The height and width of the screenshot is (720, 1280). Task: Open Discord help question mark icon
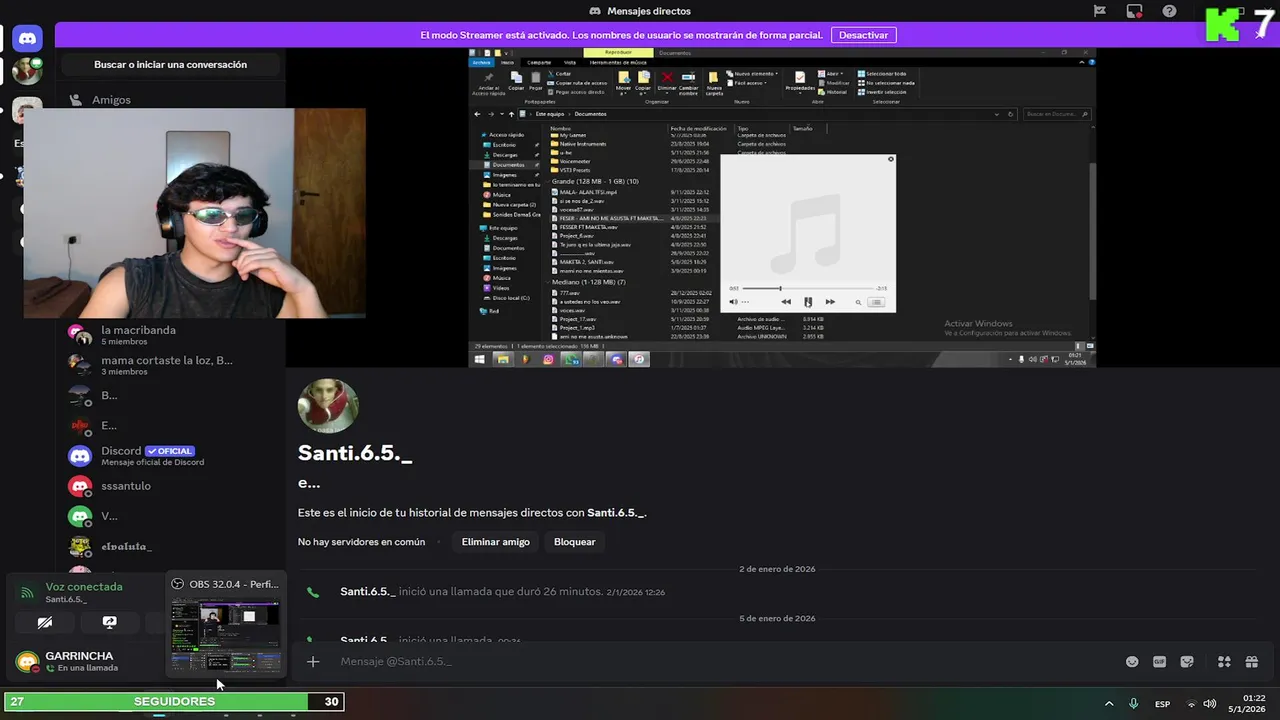point(1169,11)
